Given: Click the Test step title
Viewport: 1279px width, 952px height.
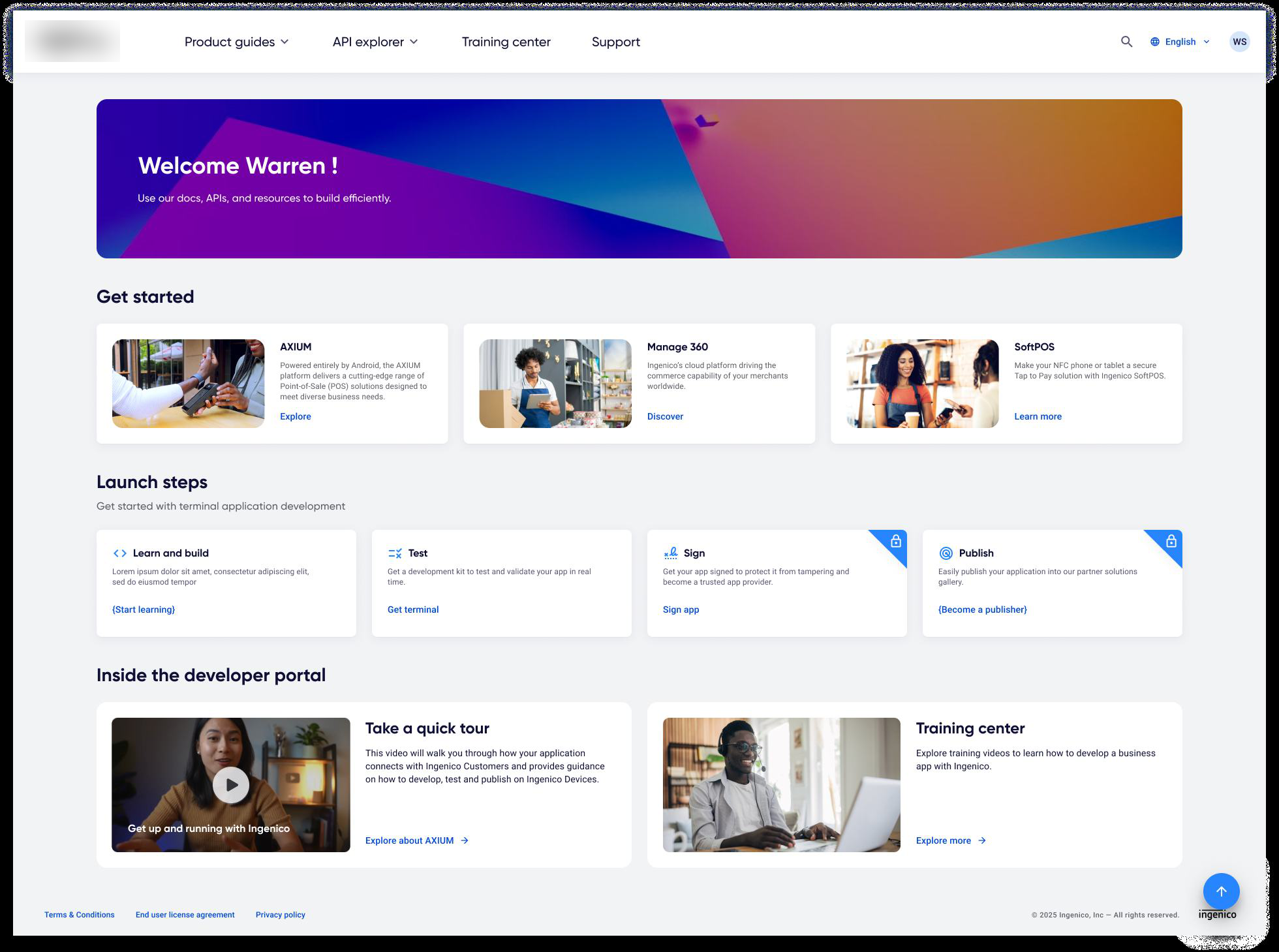Looking at the screenshot, I should pyautogui.click(x=418, y=553).
